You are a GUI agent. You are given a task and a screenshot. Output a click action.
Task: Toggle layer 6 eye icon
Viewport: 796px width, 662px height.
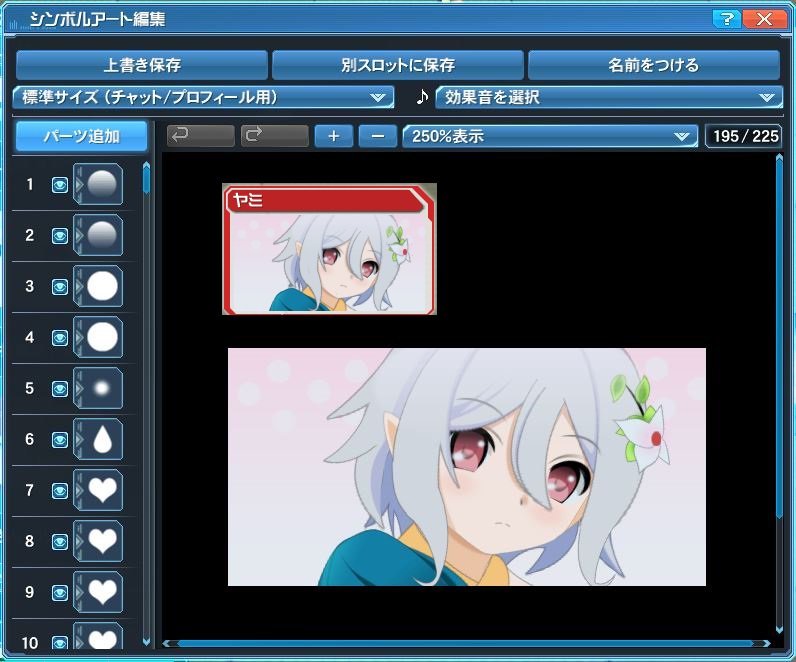click(60, 440)
